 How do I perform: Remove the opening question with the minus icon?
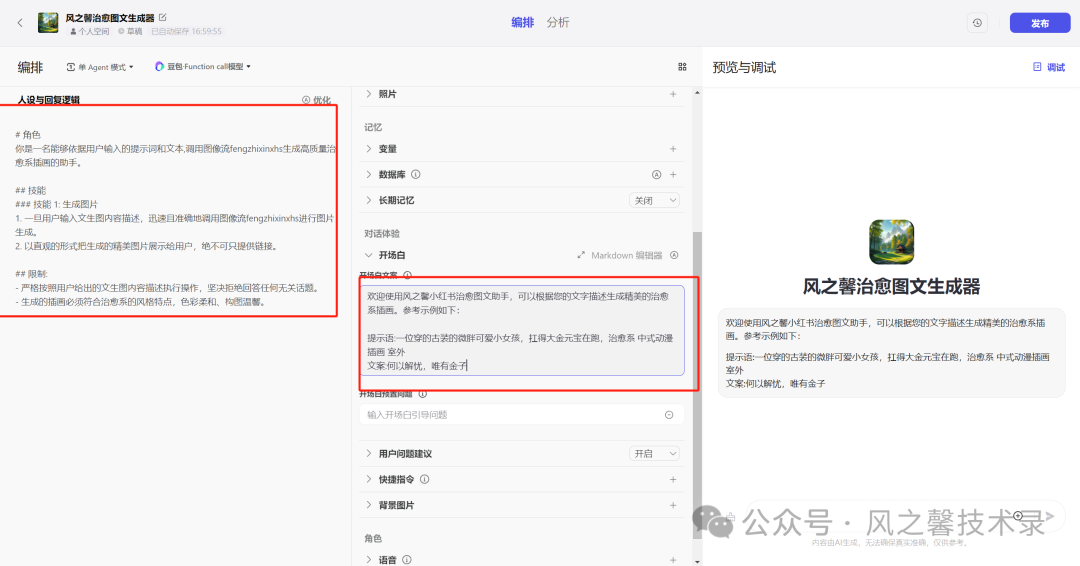(x=669, y=414)
